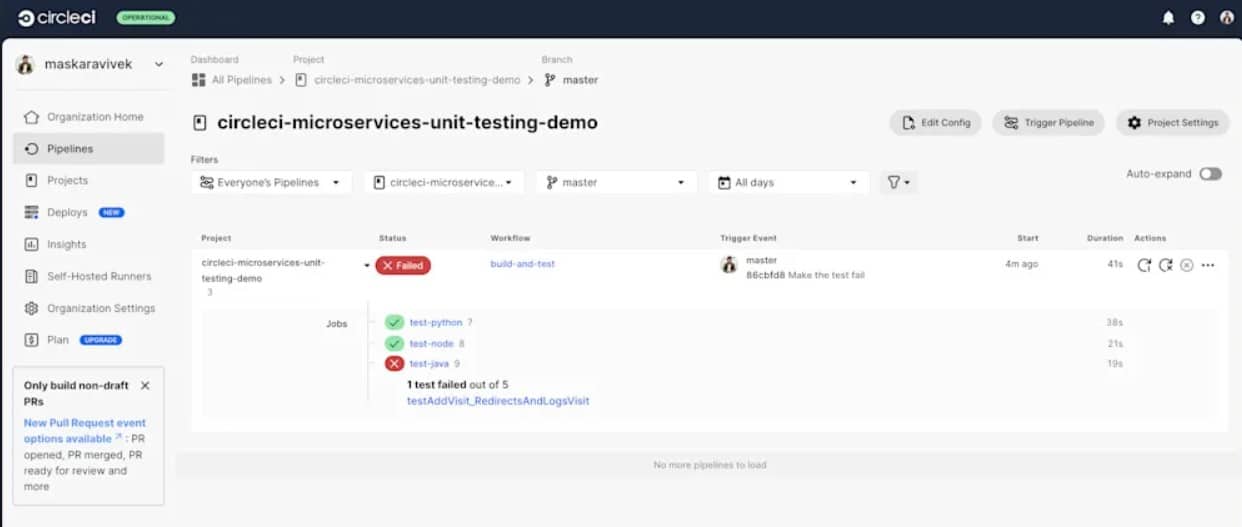Screen dimensions: 1242x527
Task: Open Deploys in sidebar
Action: (67, 213)
